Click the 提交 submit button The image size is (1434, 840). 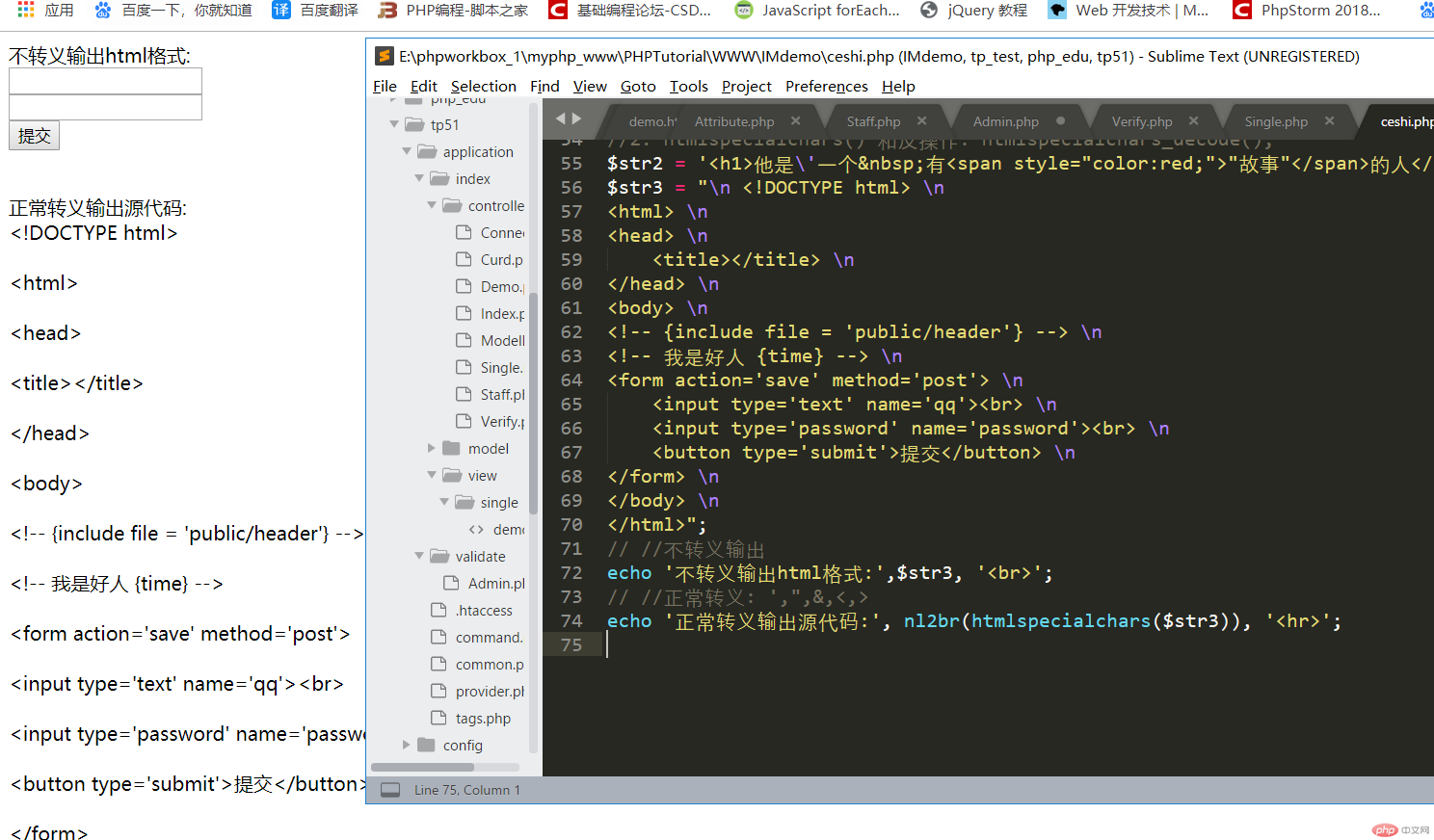point(34,136)
